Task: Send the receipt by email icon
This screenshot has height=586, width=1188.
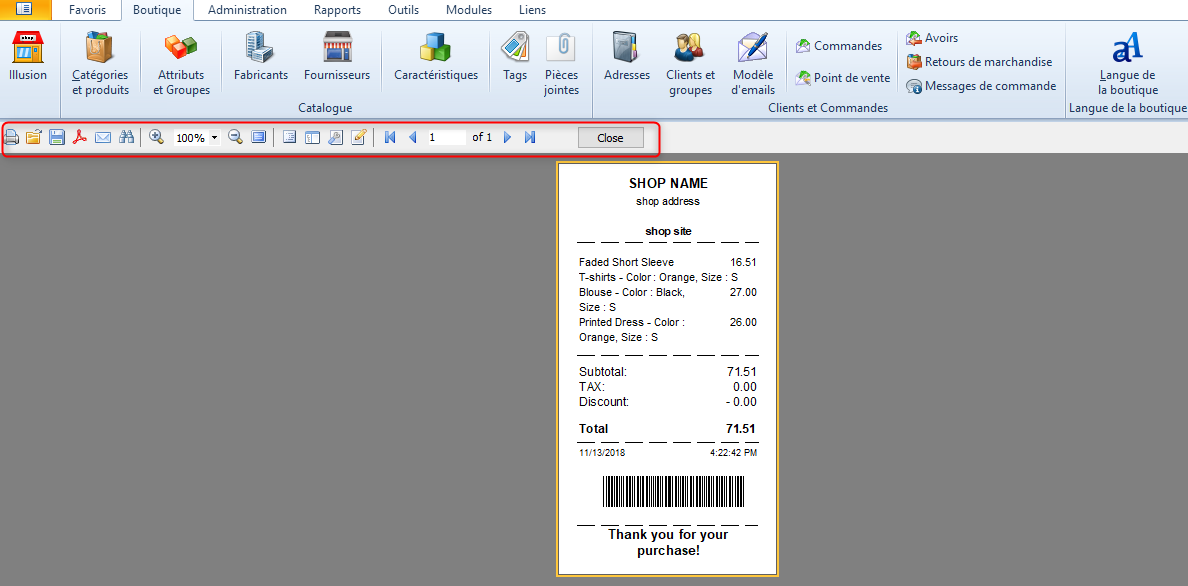Action: (x=103, y=138)
